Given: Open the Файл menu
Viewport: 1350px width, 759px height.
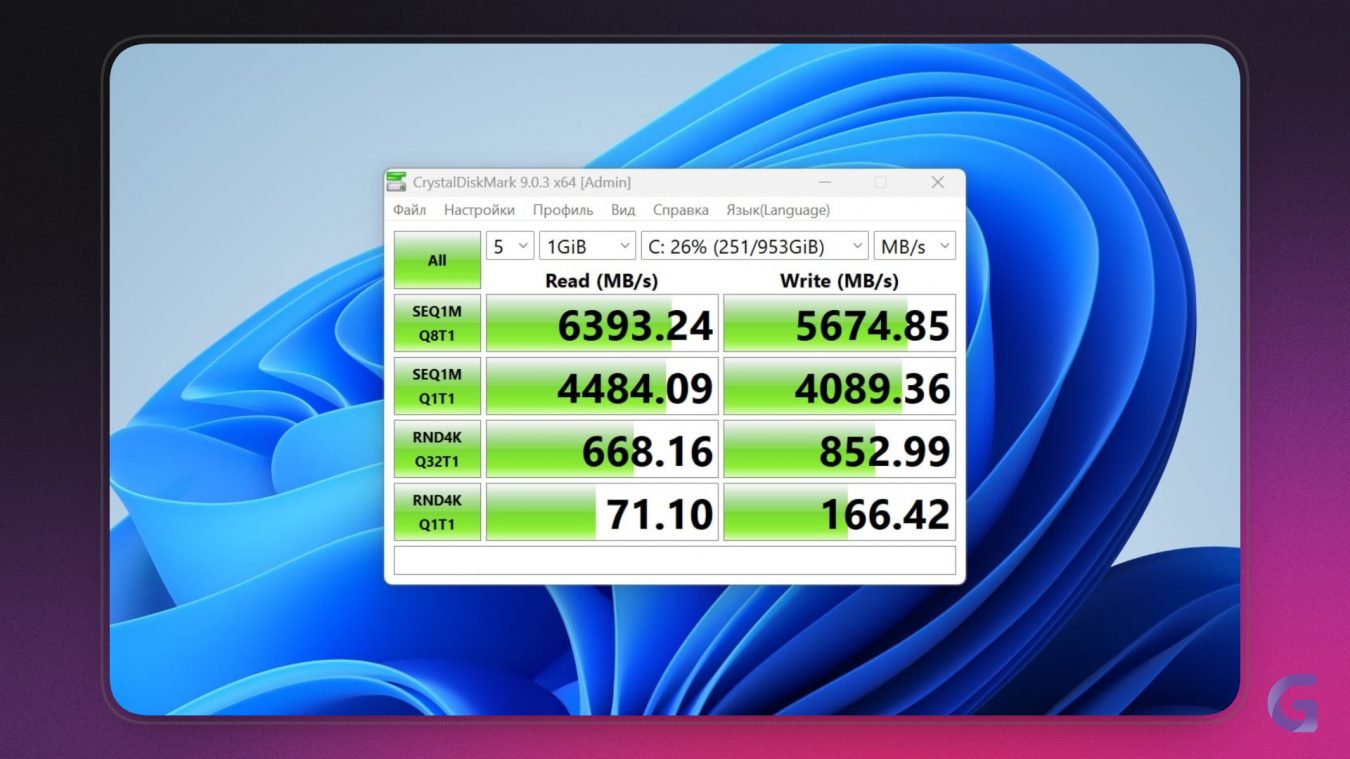Looking at the screenshot, I should point(409,210).
